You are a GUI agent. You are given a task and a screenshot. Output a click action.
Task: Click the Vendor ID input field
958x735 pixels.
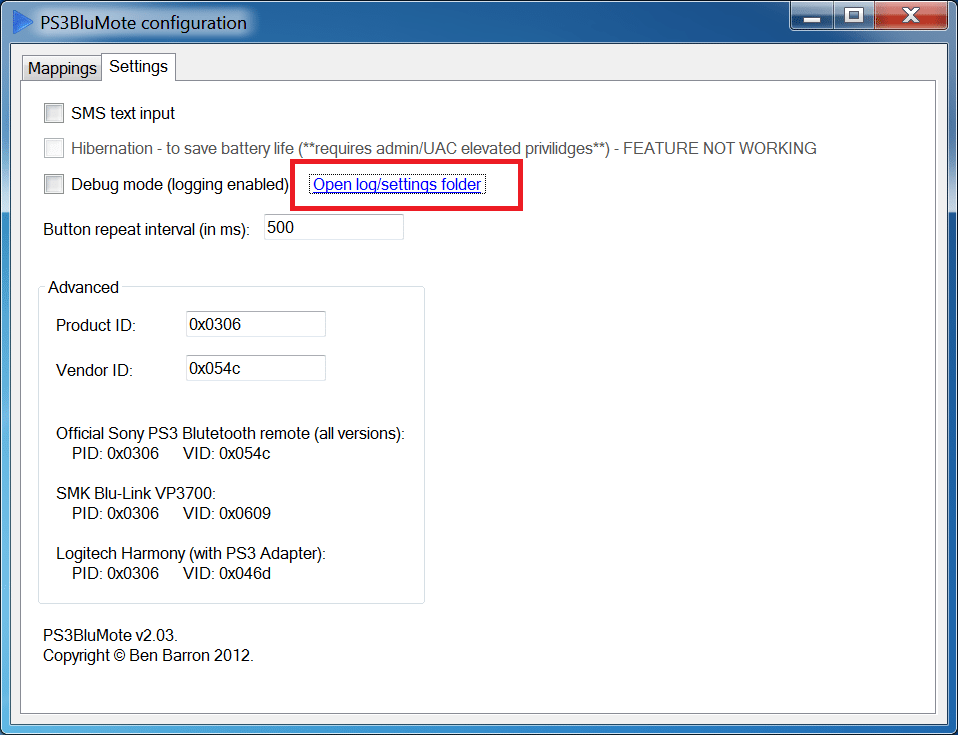tap(255, 368)
